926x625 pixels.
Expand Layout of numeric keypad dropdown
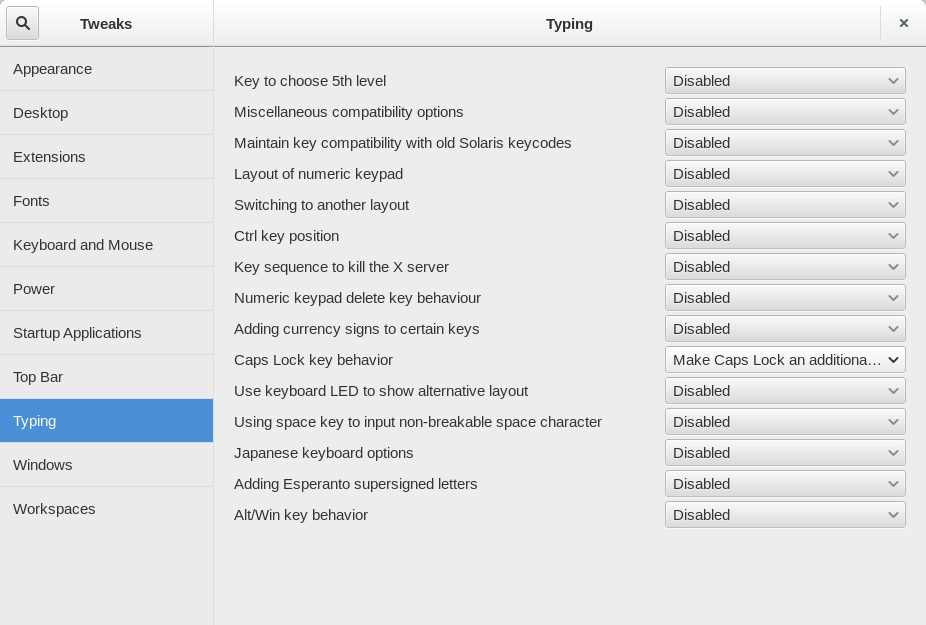(785, 174)
